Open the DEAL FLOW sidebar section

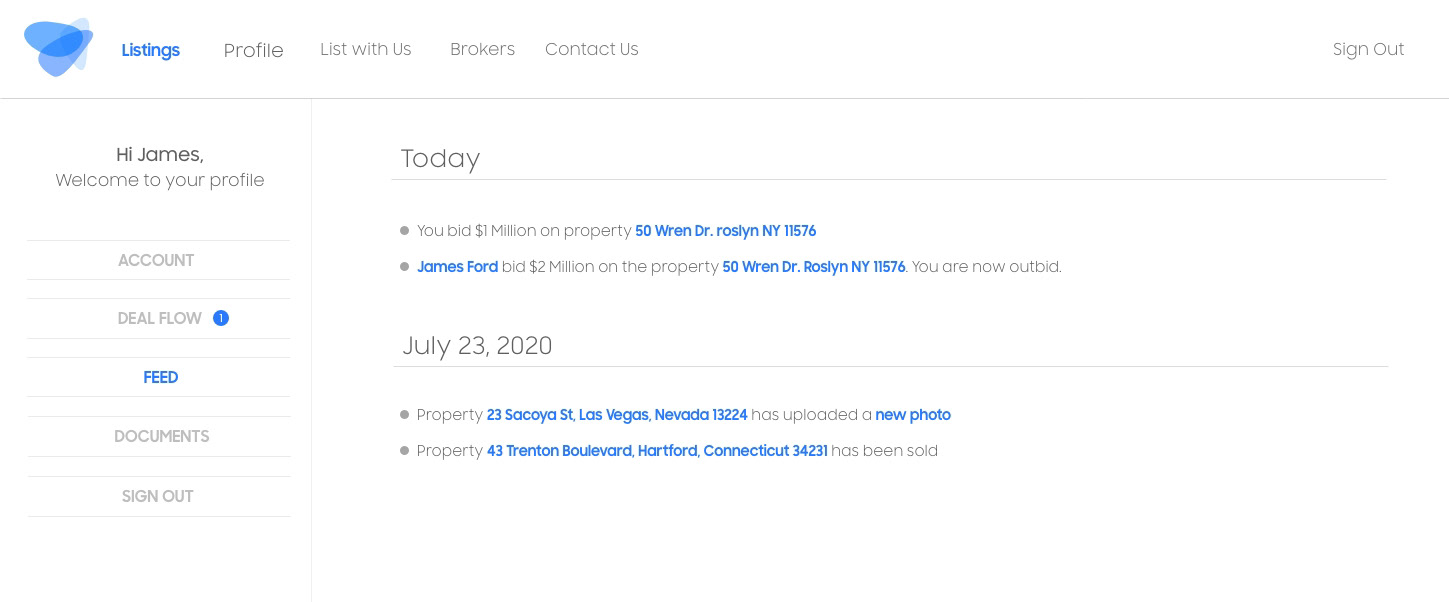[x=160, y=318]
